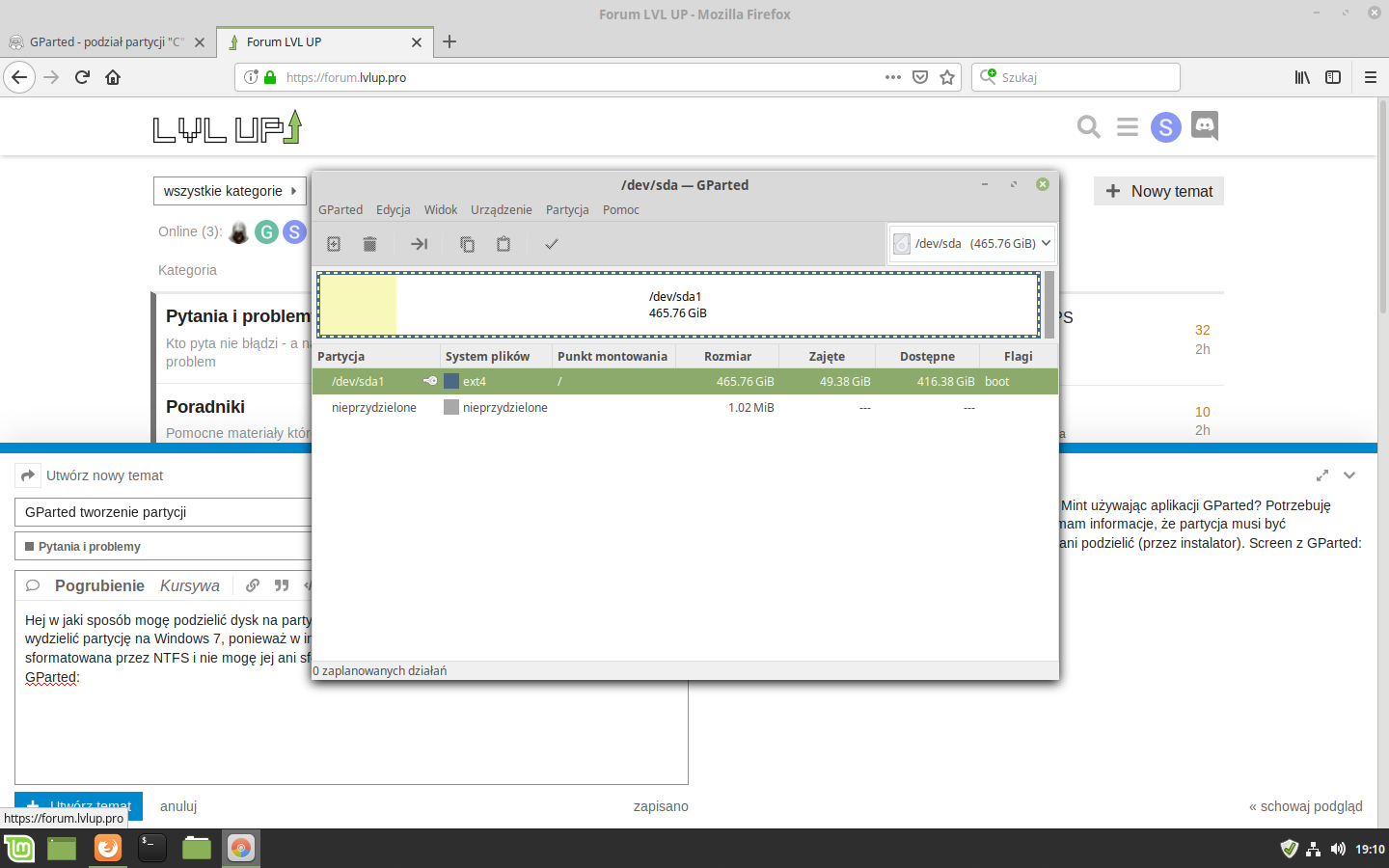This screenshot has width=1389, height=868.
Task: Open the Pytania i problemy category selector
Action: (164, 546)
